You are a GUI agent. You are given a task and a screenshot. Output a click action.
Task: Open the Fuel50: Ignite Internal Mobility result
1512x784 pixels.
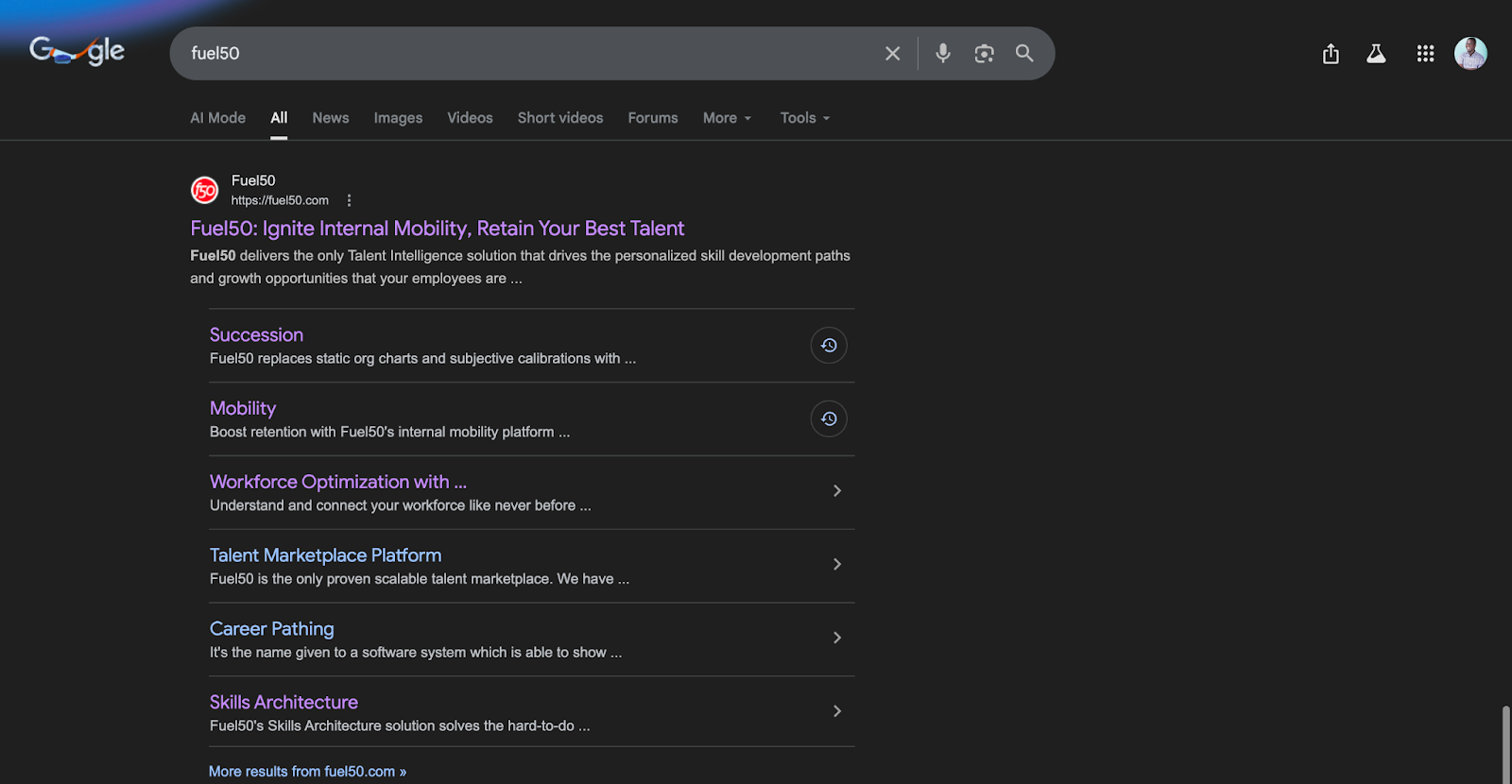point(437,229)
